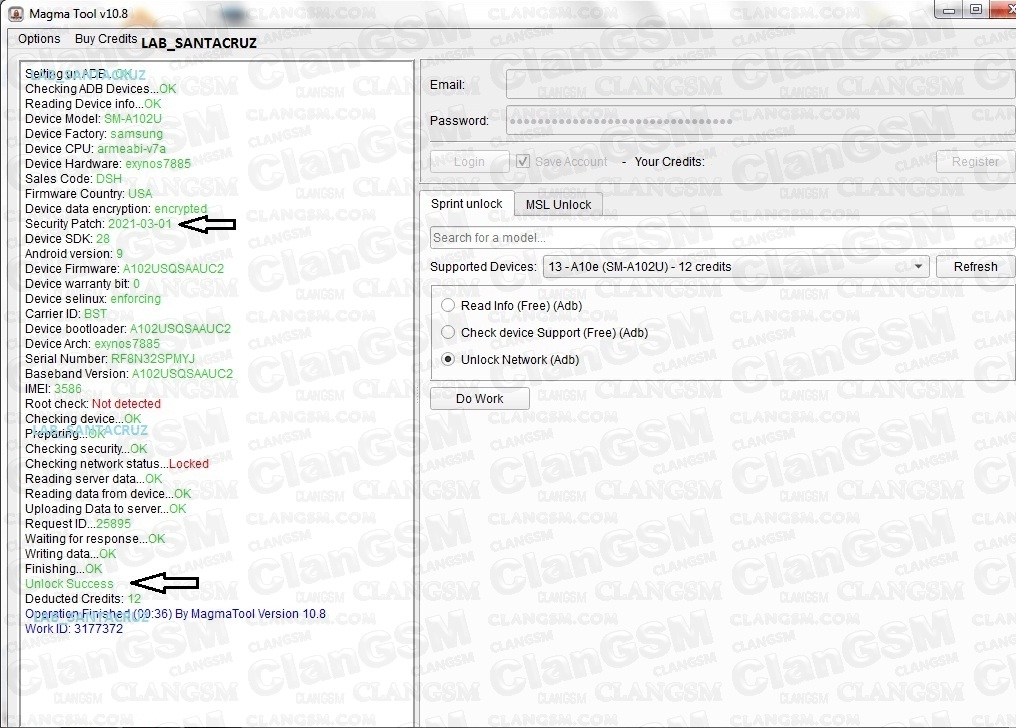This screenshot has height=728, width=1016.
Task: Maximize the Magma Tool window
Action: [976, 10]
